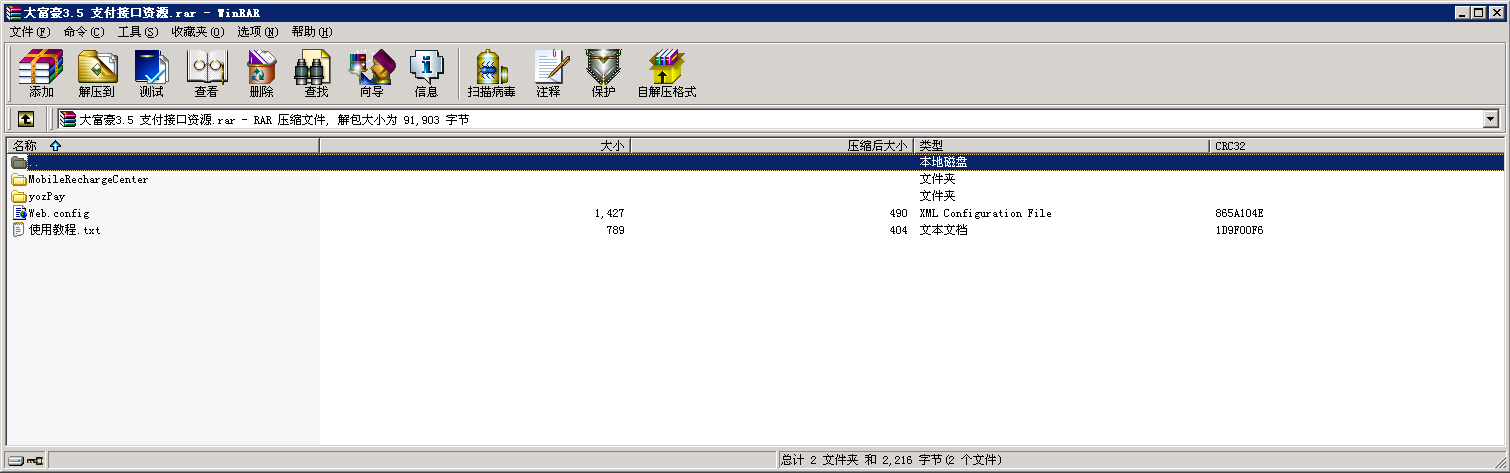Select the 使用教程.txt file
This screenshot has width=1510, height=473.
[64, 230]
